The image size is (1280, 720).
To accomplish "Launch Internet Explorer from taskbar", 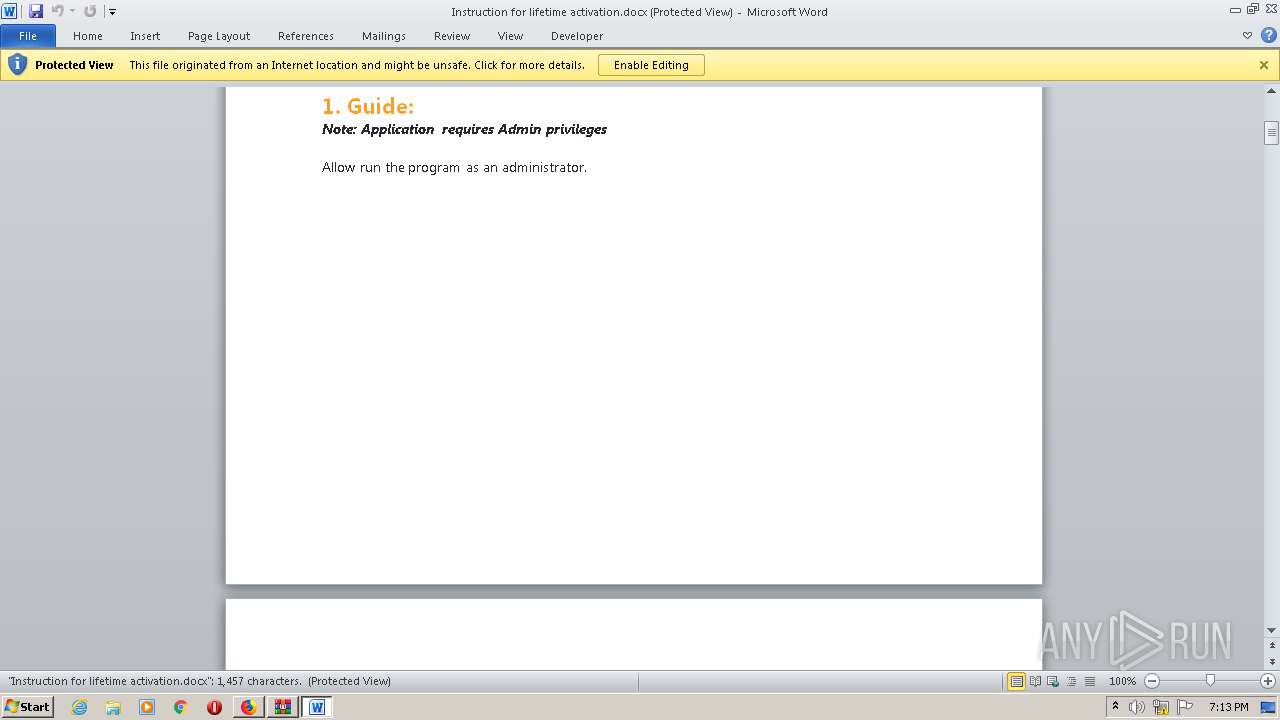I will point(79,707).
